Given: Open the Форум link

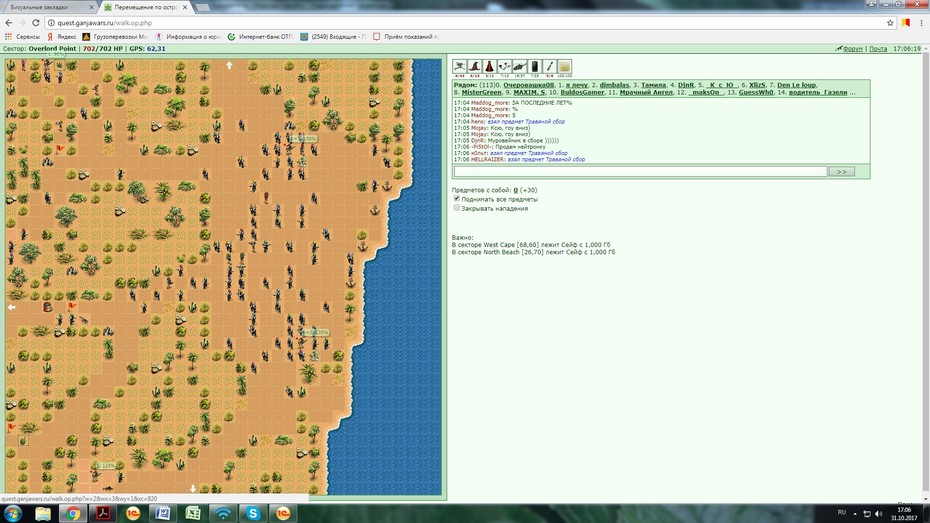Looking at the screenshot, I should [853, 49].
